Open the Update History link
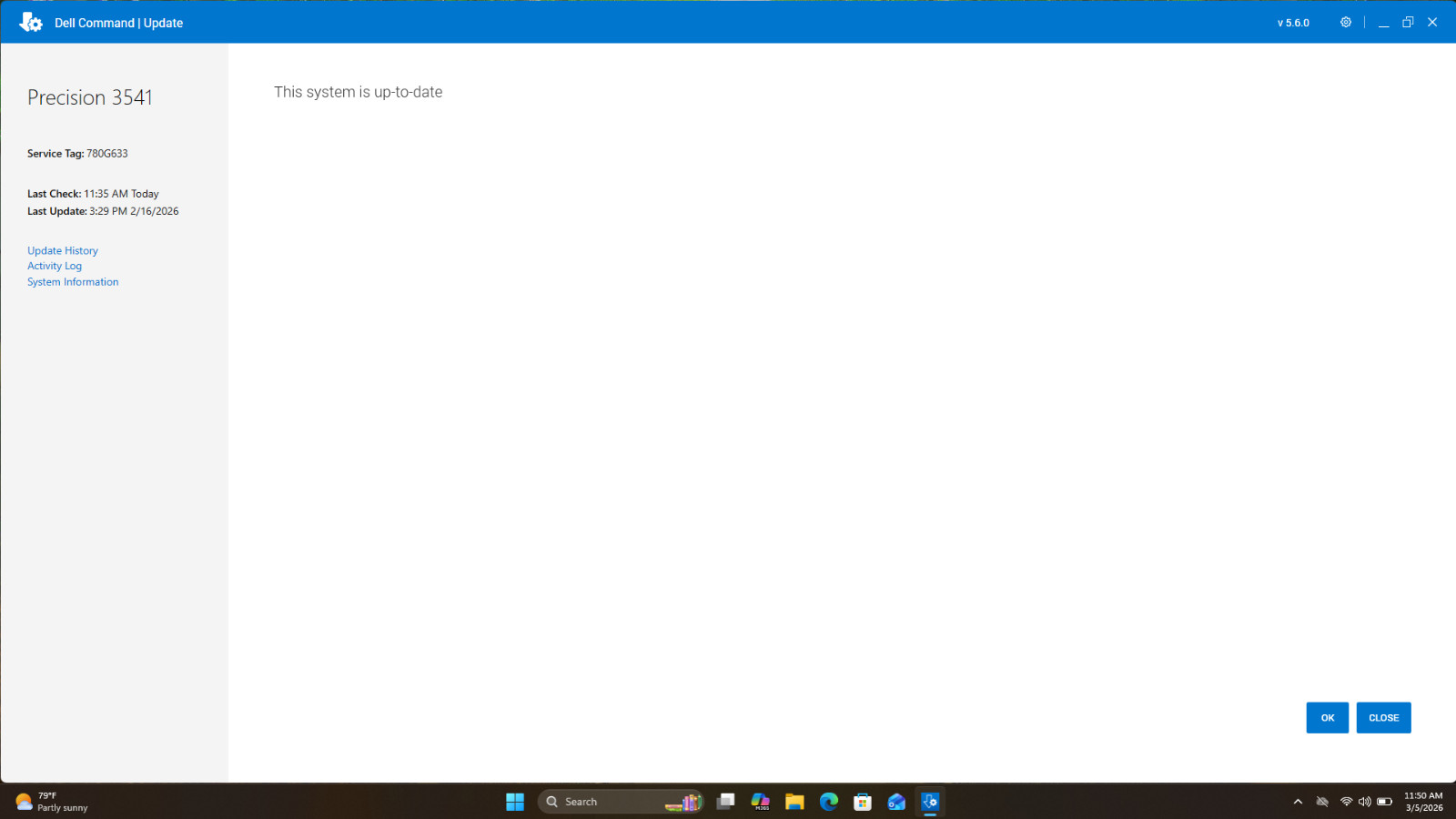The width and height of the screenshot is (1456, 819). [x=63, y=250]
